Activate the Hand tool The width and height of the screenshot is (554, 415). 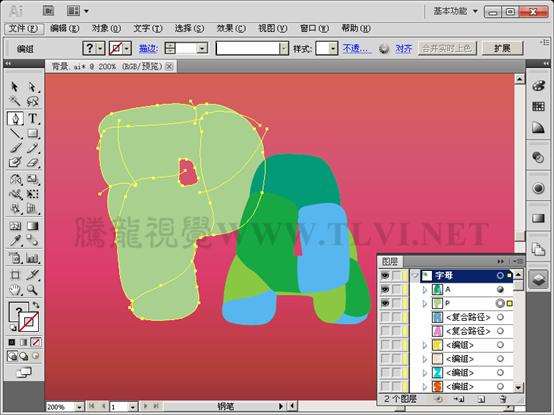[x=15, y=290]
